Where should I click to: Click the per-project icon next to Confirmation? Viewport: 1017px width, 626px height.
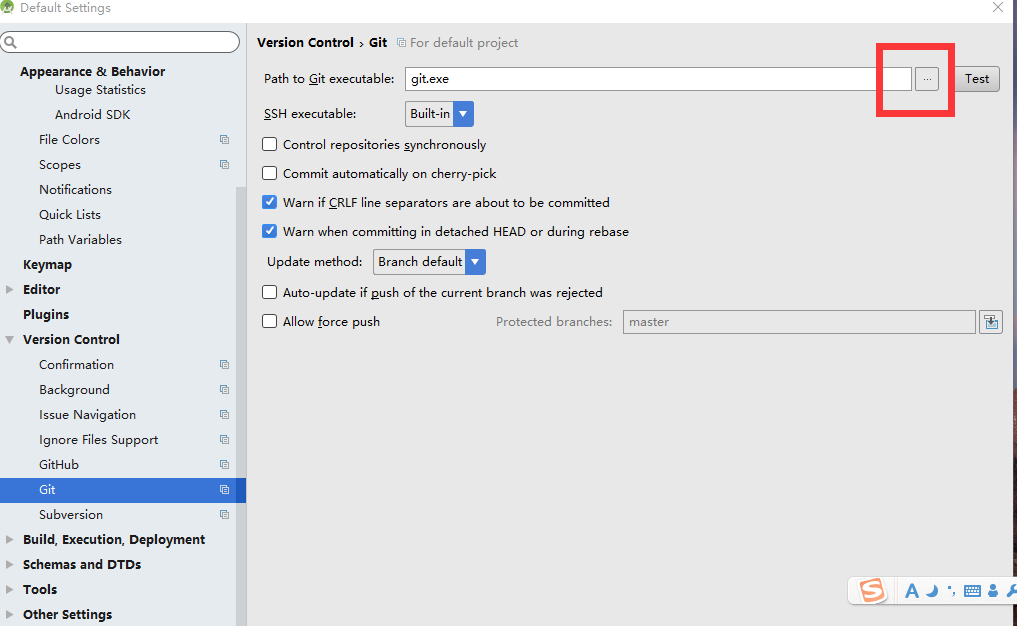click(x=224, y=365)
